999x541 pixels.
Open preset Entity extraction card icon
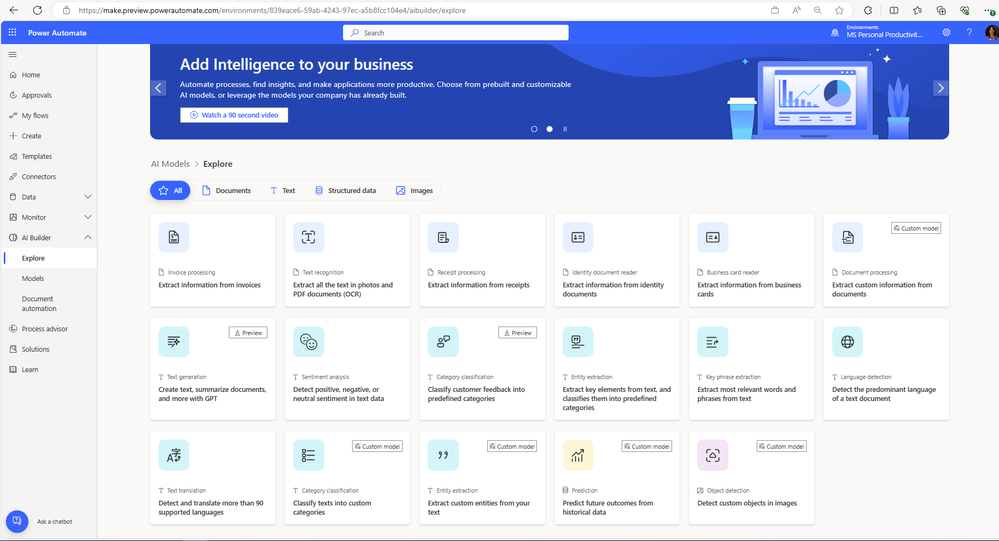point(578,342)
